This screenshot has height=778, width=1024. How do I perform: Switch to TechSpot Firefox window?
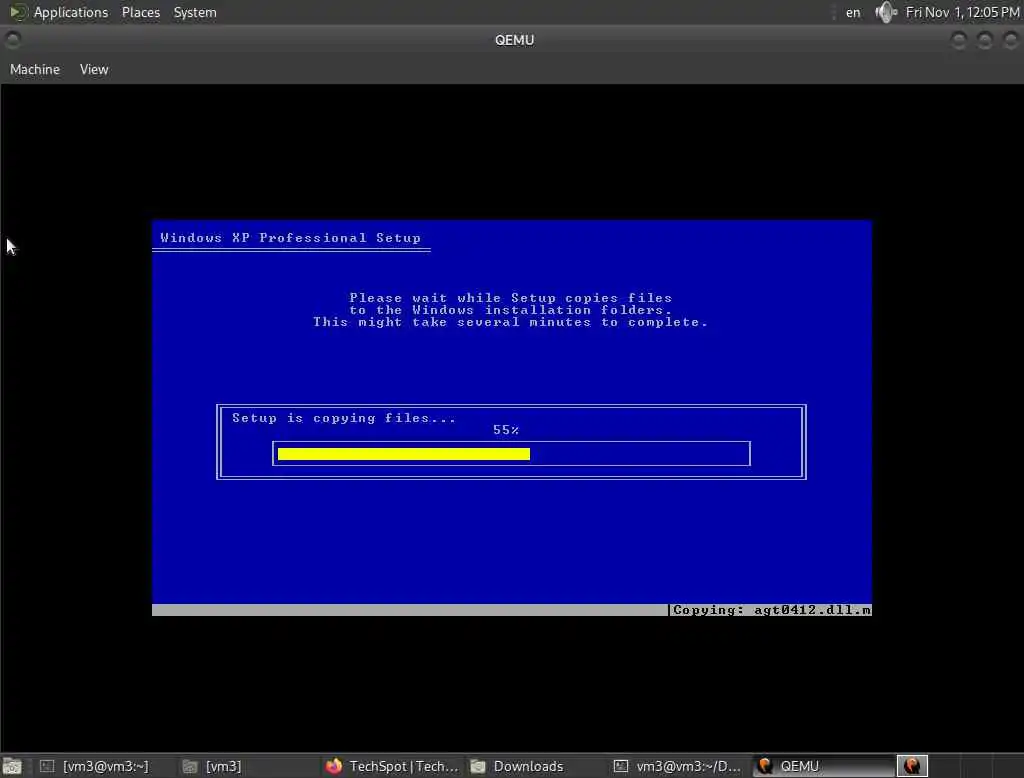pos(392,766)
